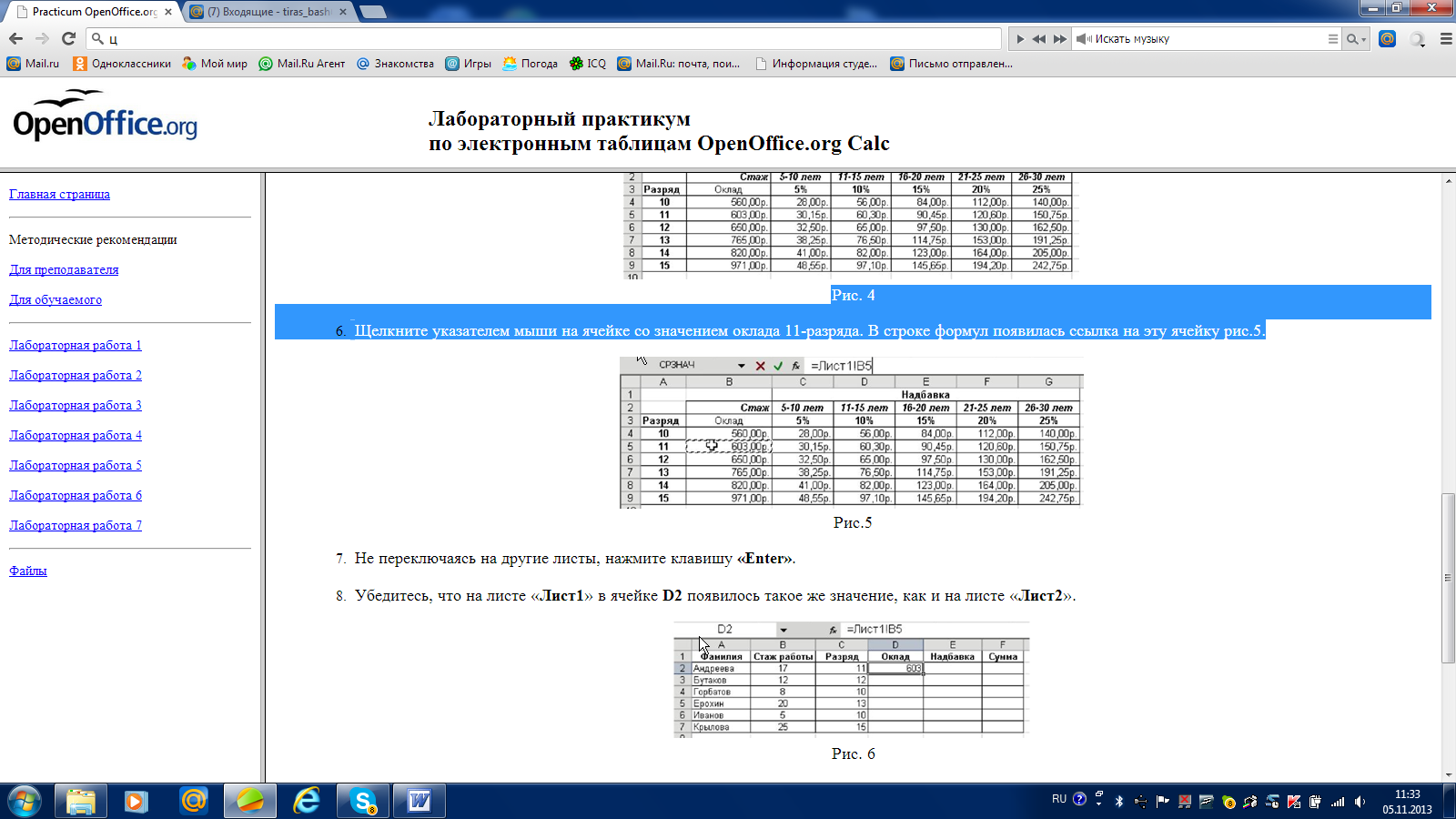Screen dimensions: 1456x819
Task: Open the Мой мир bookmark
Action: (215, 64)
